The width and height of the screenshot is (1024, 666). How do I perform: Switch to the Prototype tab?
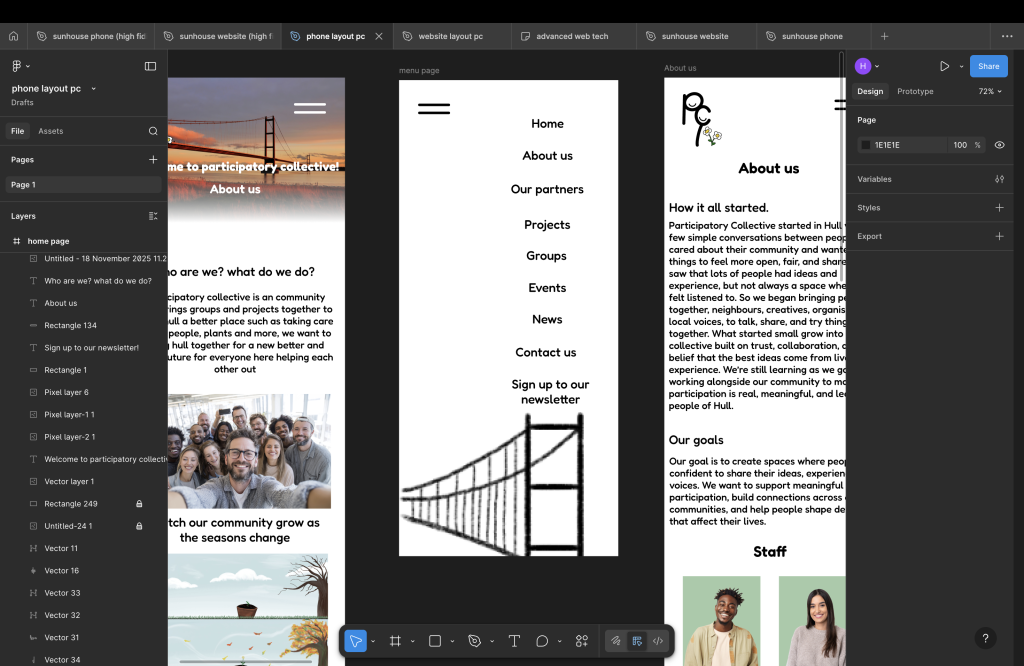coord(914,91)
